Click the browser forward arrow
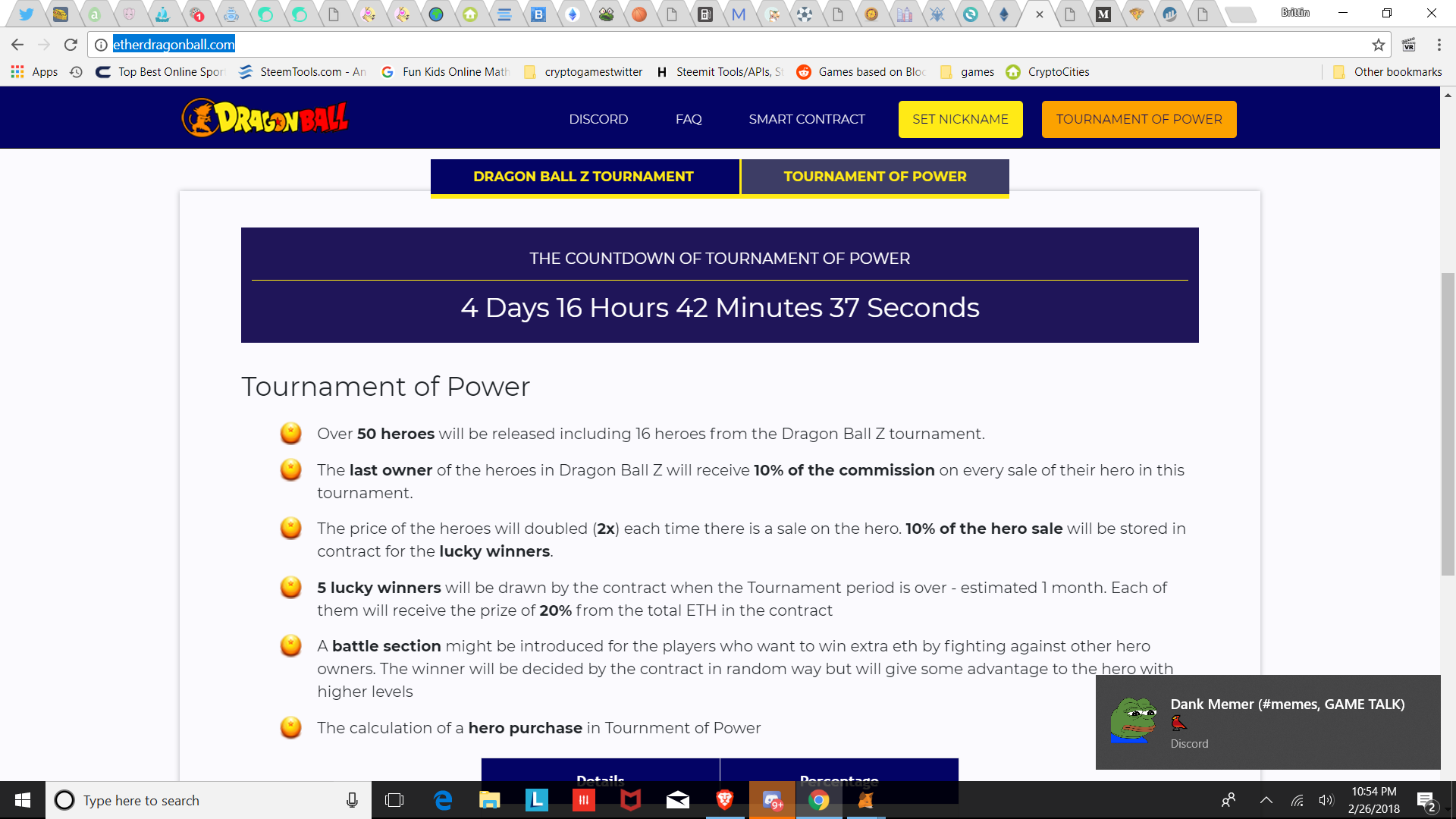This screenshot has width=1456, height=819. coord(44,45)
